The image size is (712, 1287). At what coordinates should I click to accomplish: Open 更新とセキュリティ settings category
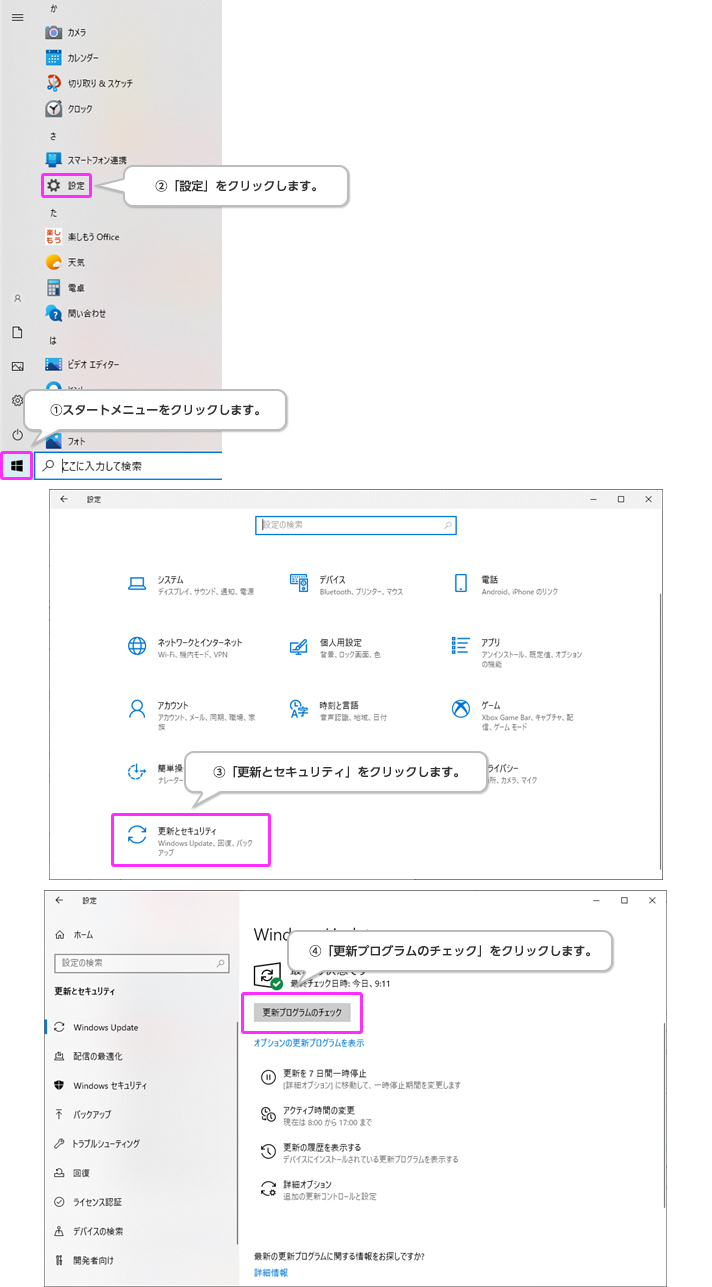tap(190, 839)
